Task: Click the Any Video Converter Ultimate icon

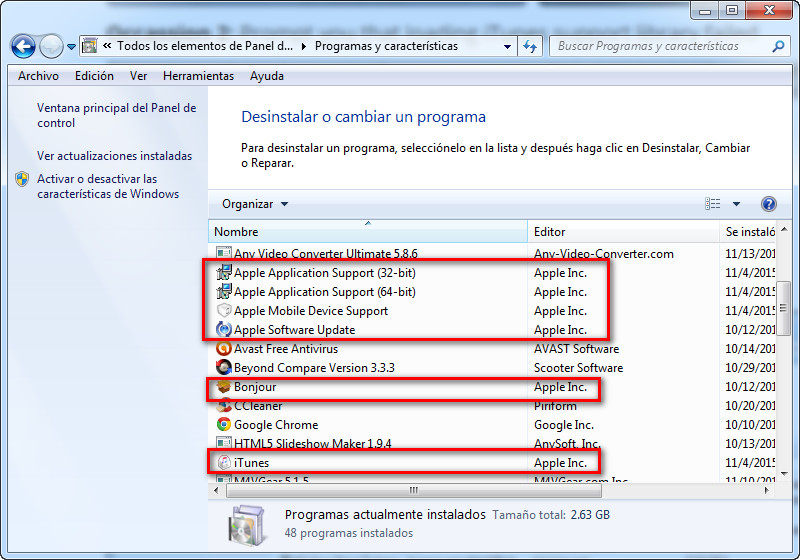Action: pyautogui.click(x=223, y=253)
